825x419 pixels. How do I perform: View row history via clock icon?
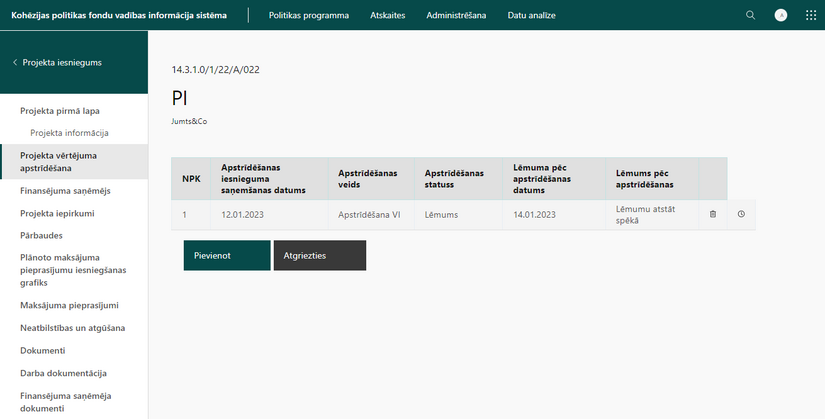[x=741, y=214]
